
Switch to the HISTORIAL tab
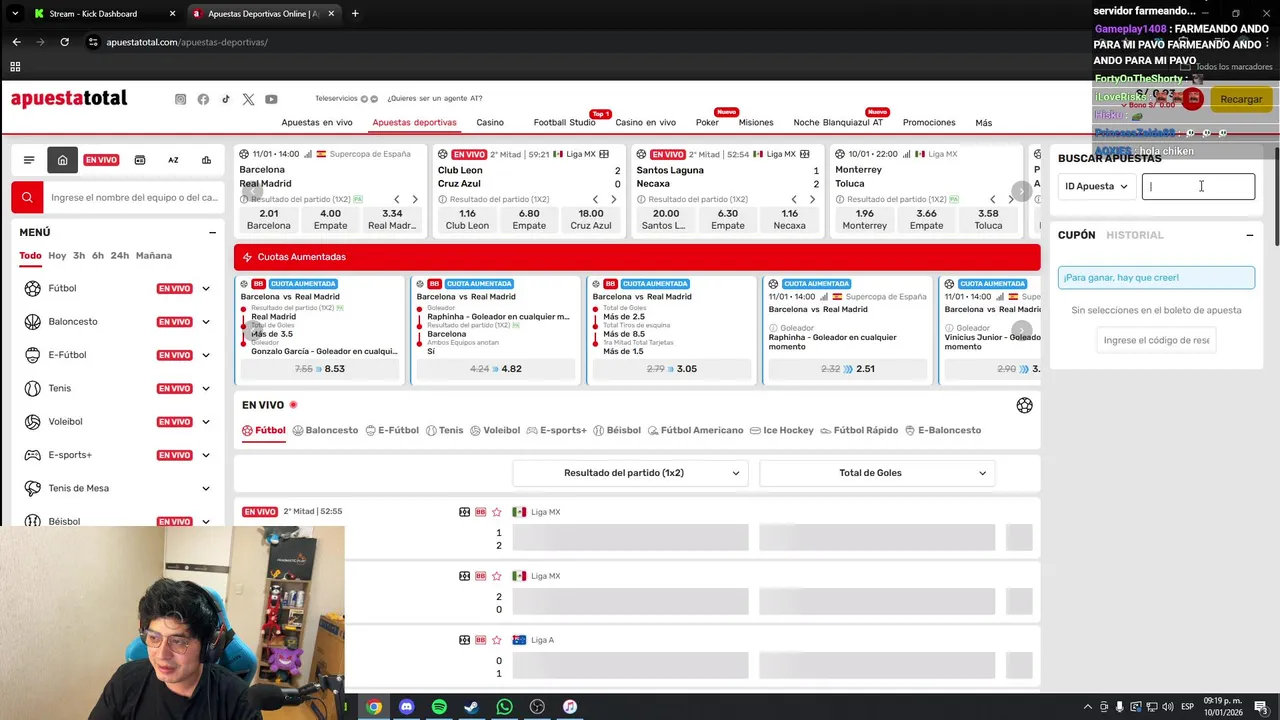click(1135, 235)
